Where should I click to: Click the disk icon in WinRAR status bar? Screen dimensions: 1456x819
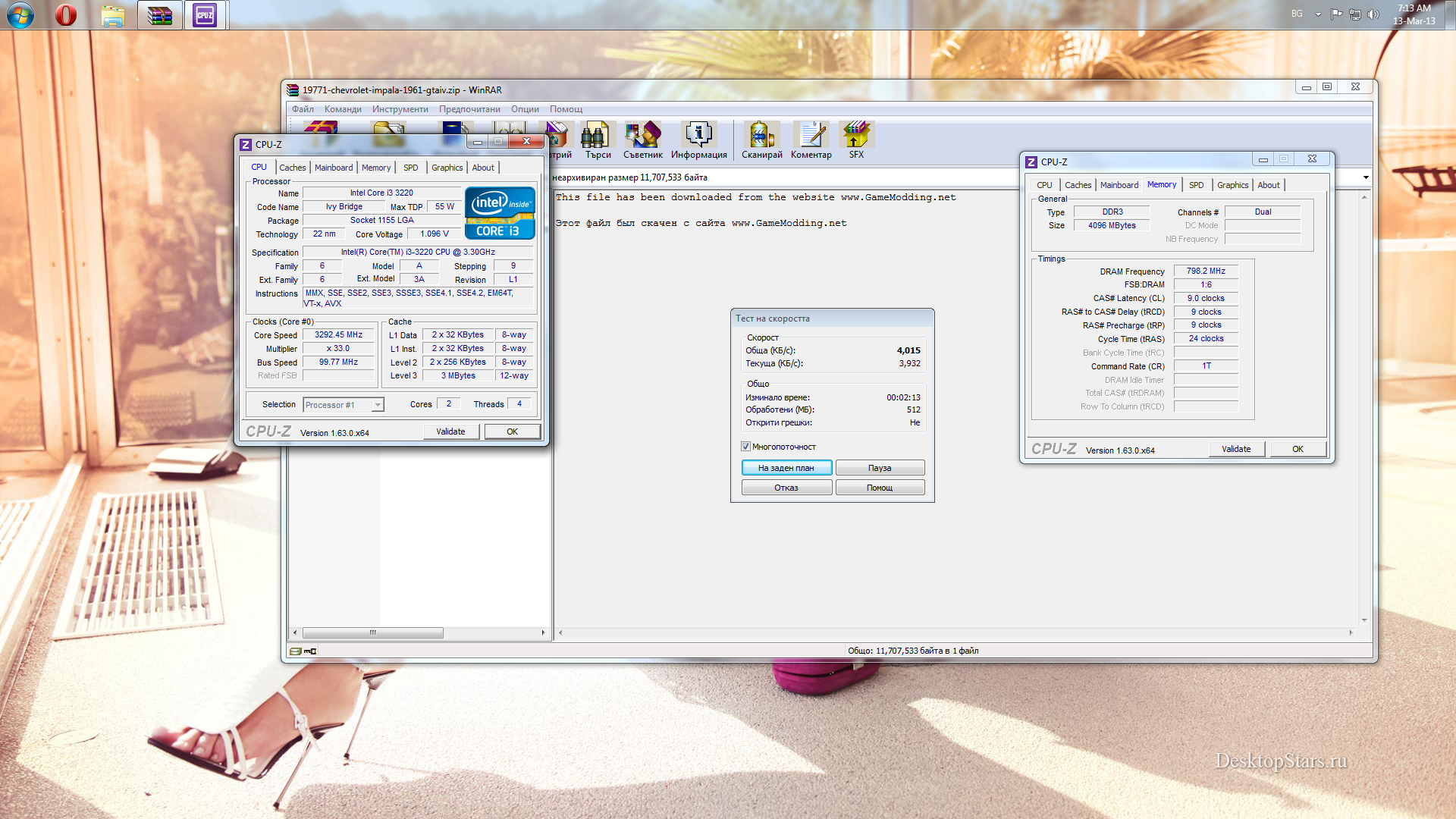point(295,651)
